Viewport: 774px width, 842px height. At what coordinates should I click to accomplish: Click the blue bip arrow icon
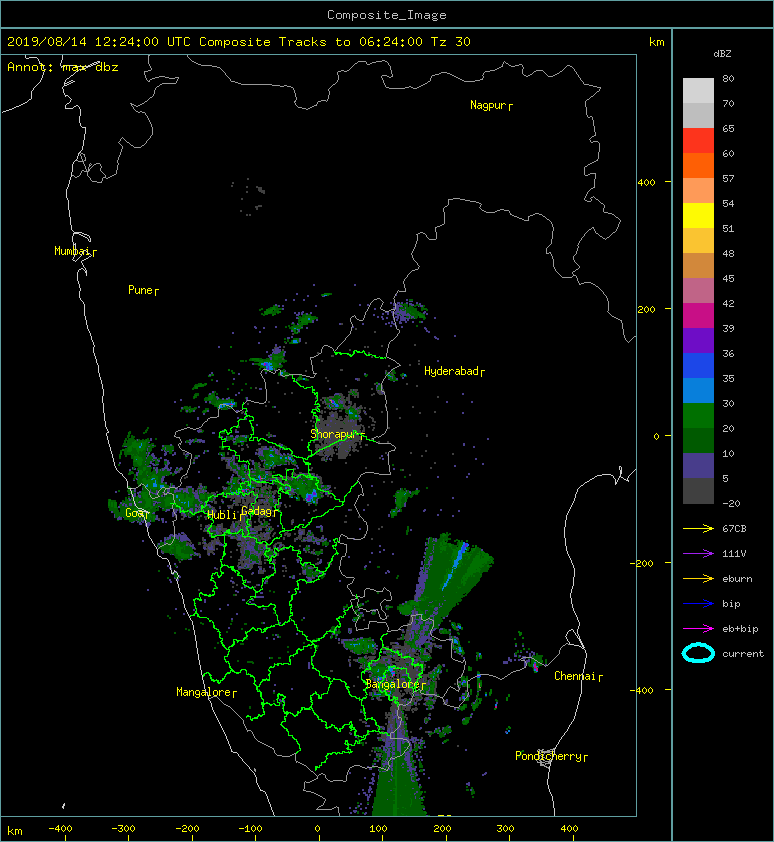pyautogui.click(x=698, y=604)
